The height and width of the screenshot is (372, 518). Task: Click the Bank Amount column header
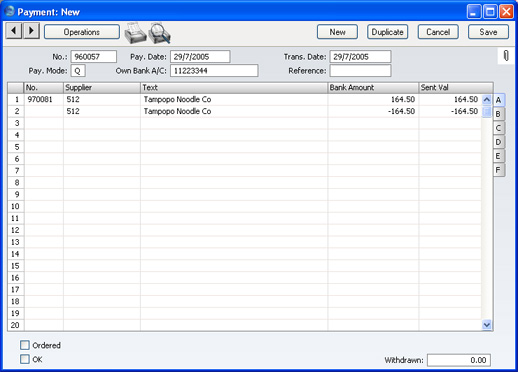373,88
